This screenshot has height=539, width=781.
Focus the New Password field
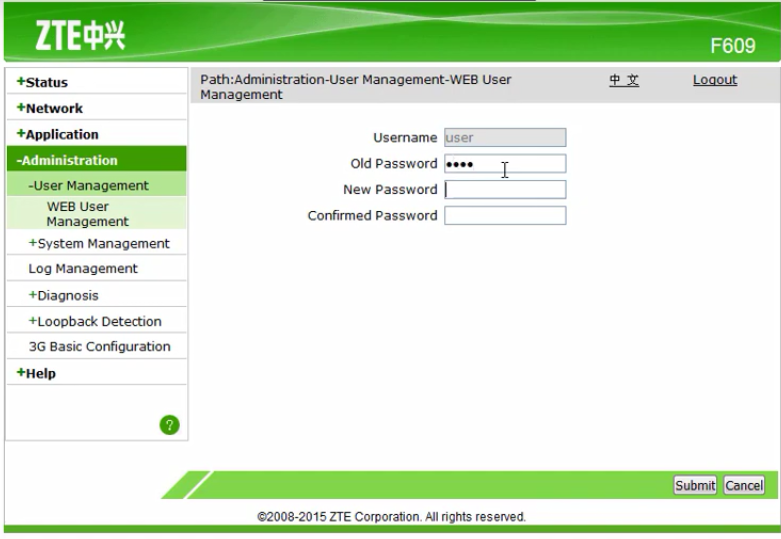(505, 189)
